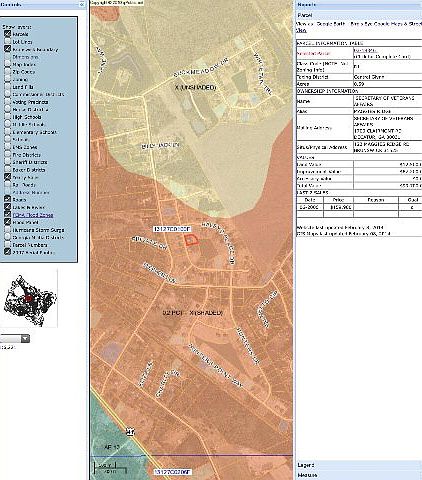This screenshot has width=422, height=480.
Task: Collapse the Controls panel with the double-arrow icon
Action: point(82,5)
